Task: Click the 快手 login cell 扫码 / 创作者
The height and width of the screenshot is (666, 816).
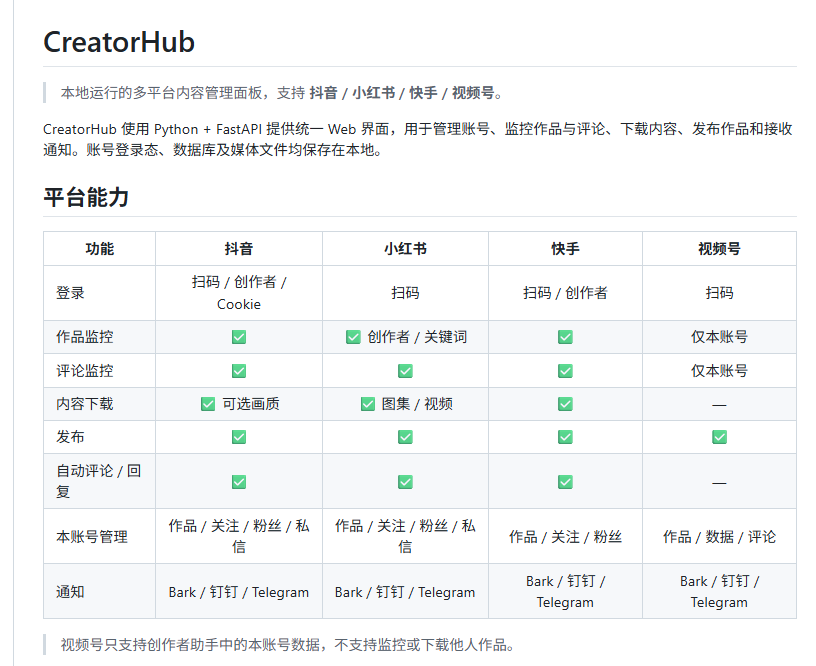Action: click(x=565, y=293)
